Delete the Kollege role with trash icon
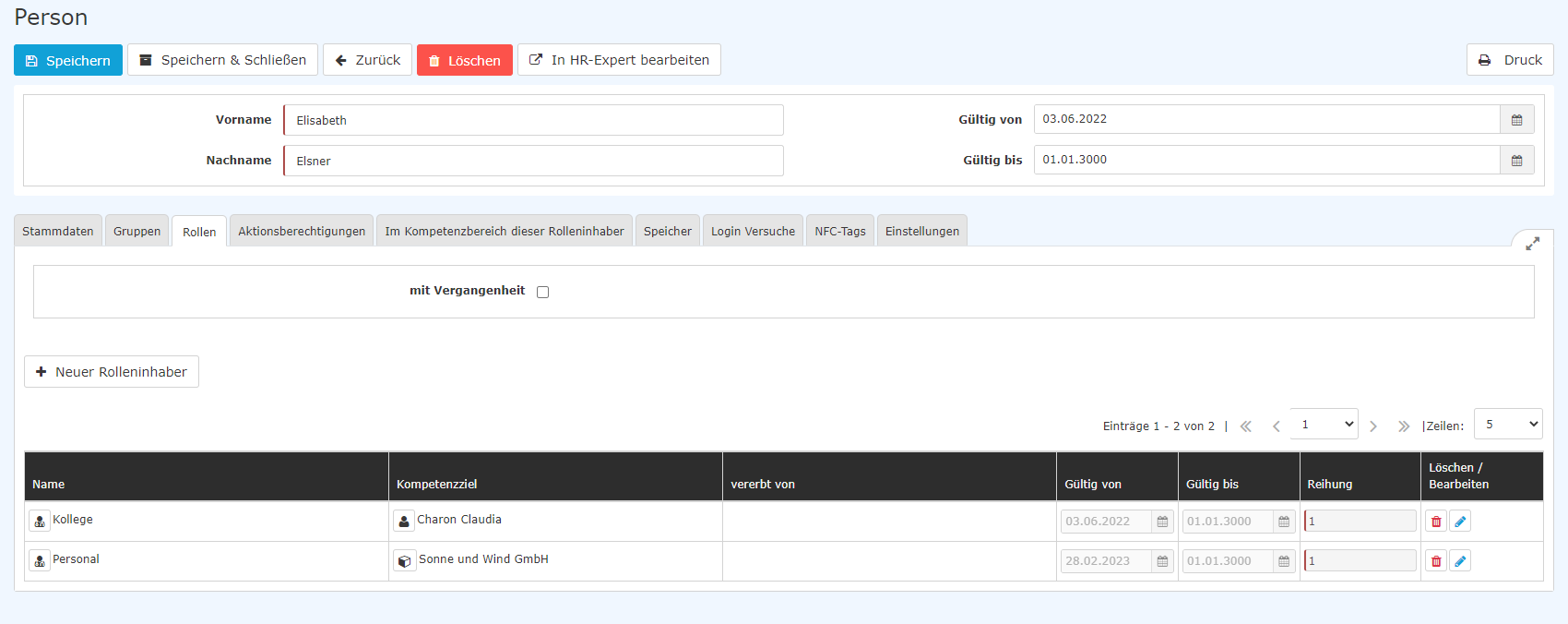Viewport: 1568px width, 624px height. (1436, 522)
